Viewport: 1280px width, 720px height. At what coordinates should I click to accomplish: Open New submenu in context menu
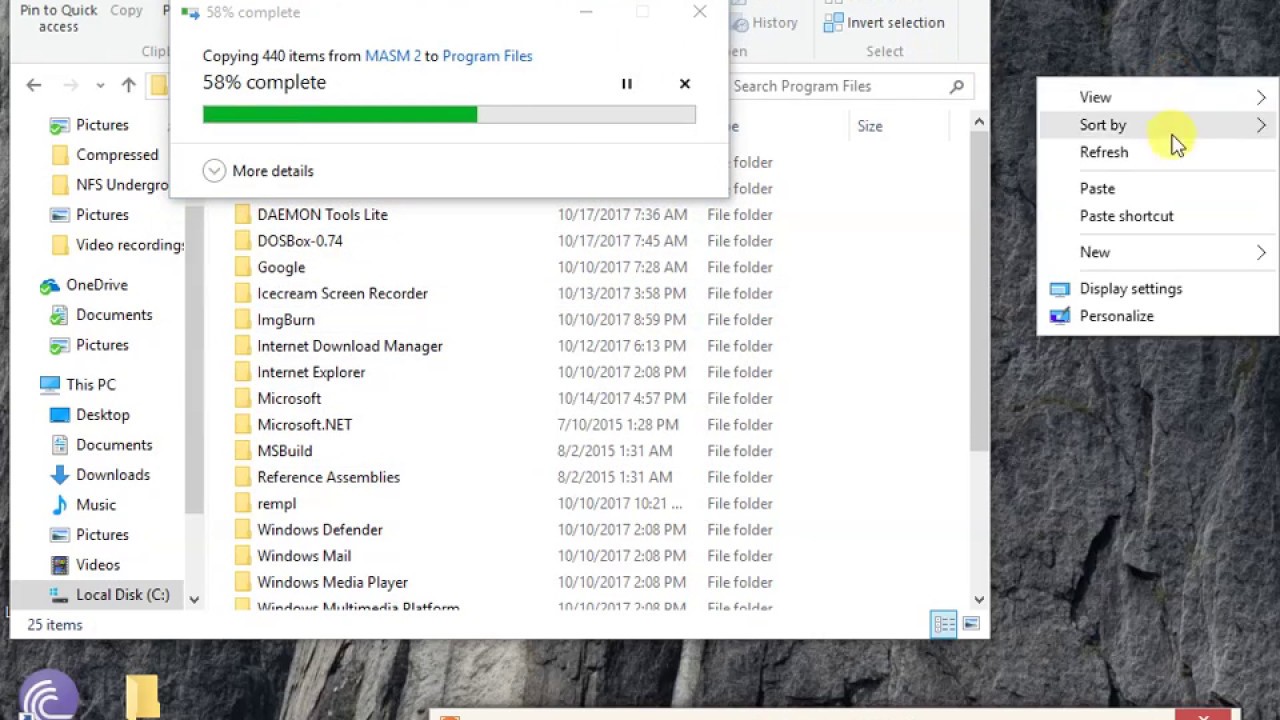1158,252
